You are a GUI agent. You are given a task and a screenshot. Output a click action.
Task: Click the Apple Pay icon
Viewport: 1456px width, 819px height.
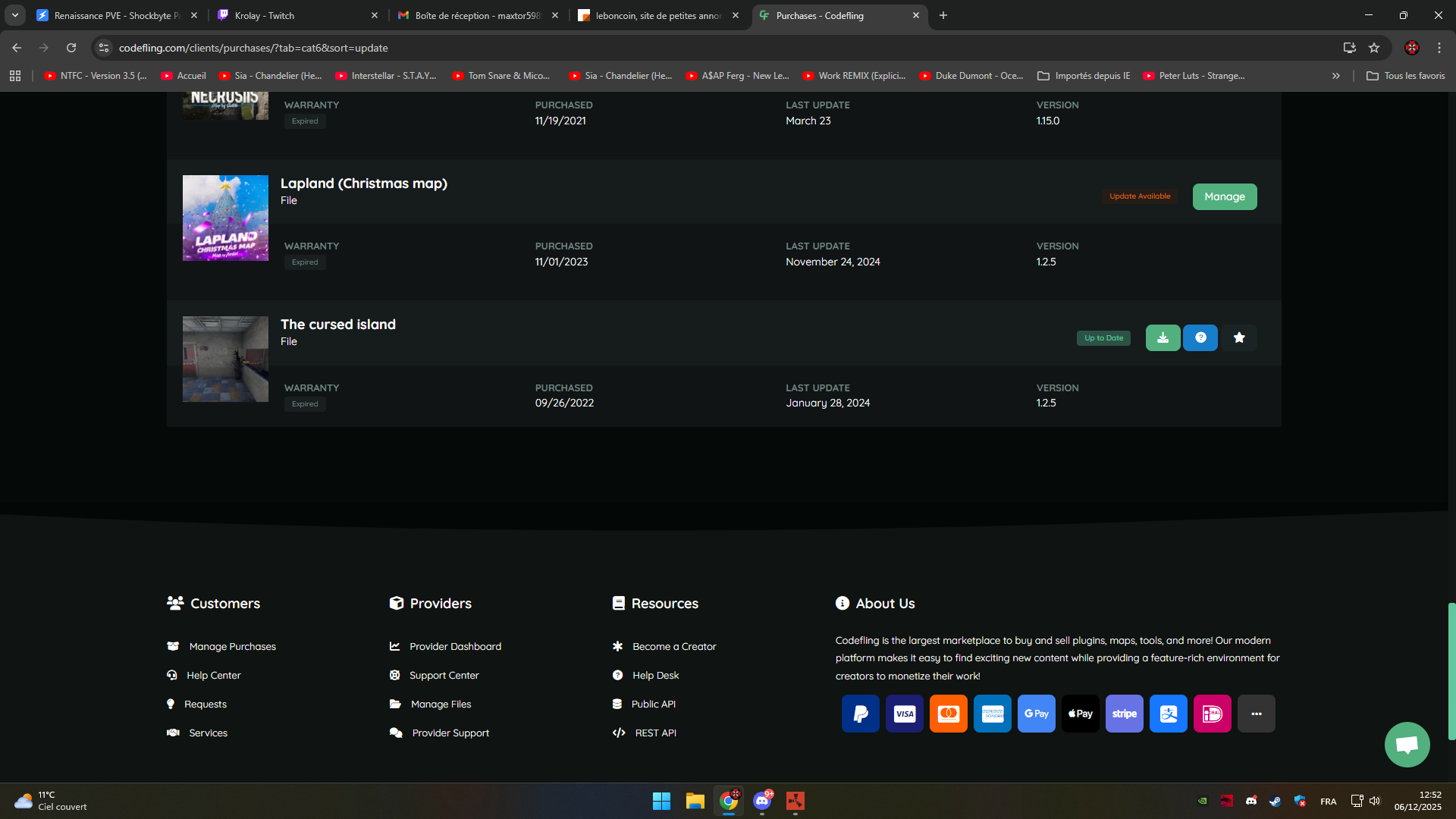click(1080, 714)
